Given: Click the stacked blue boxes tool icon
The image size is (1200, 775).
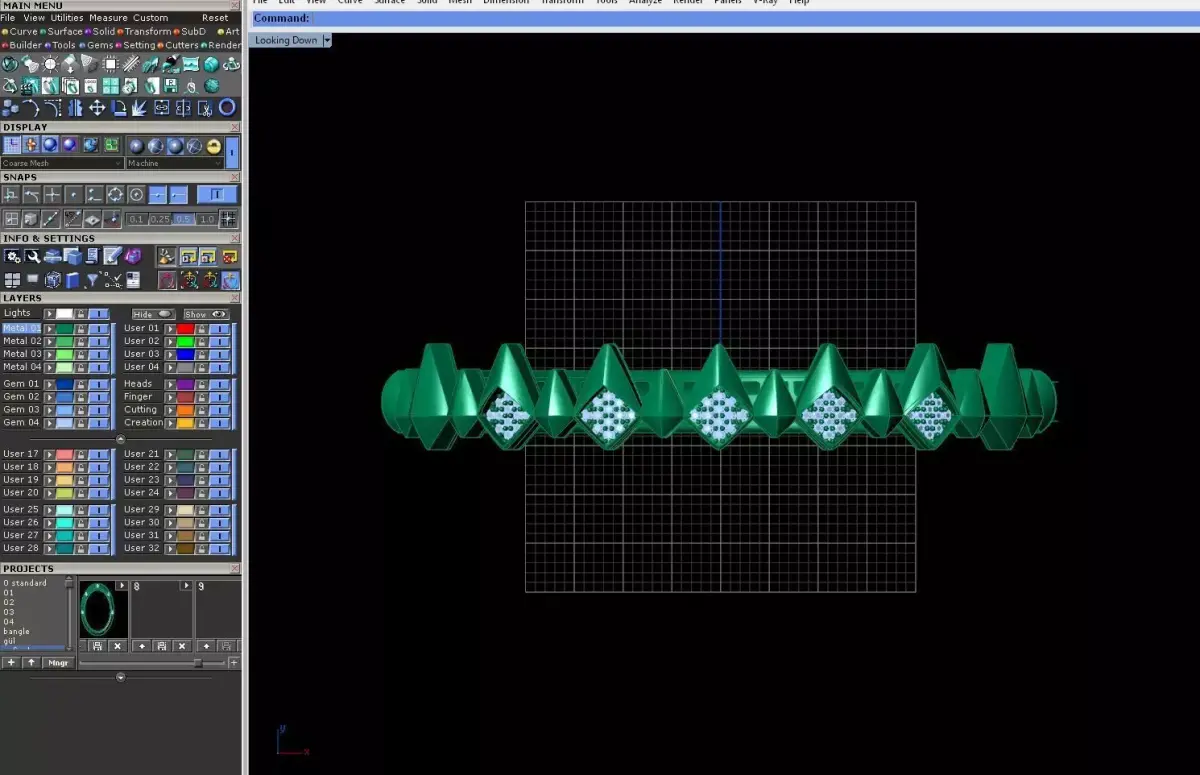Looking at the screenshot, I should point(10,107).
